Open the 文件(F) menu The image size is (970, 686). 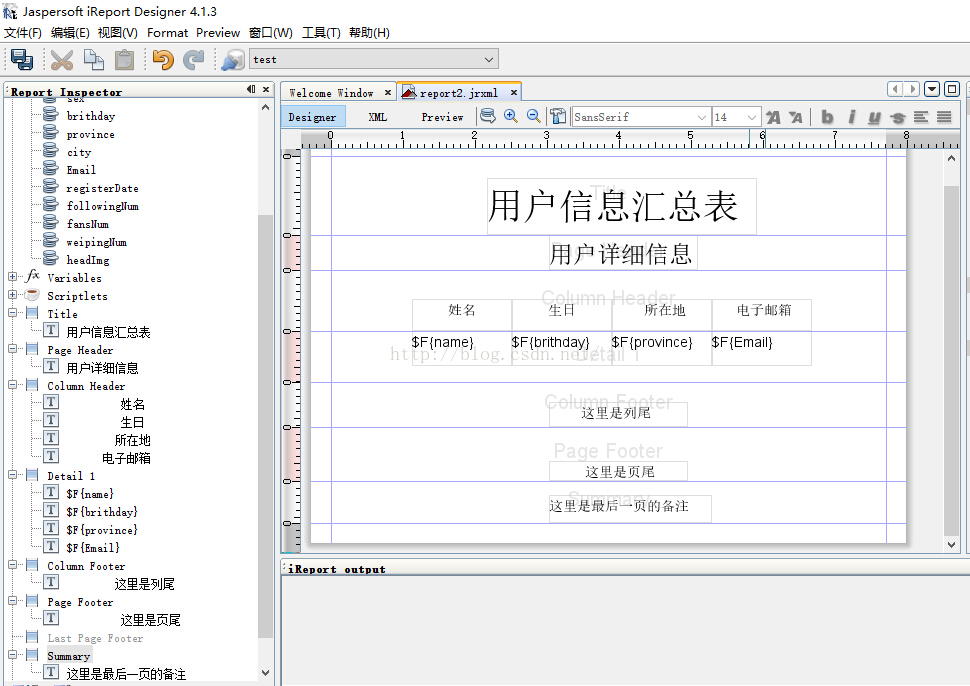23,33
